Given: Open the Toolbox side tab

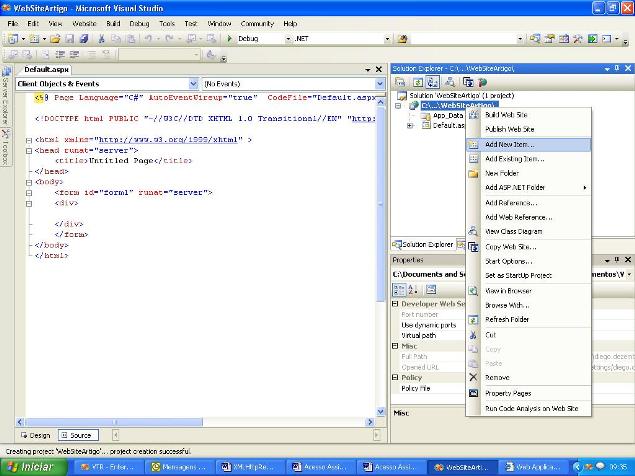Looking at the screenshot, I should (x=6, y=147).
